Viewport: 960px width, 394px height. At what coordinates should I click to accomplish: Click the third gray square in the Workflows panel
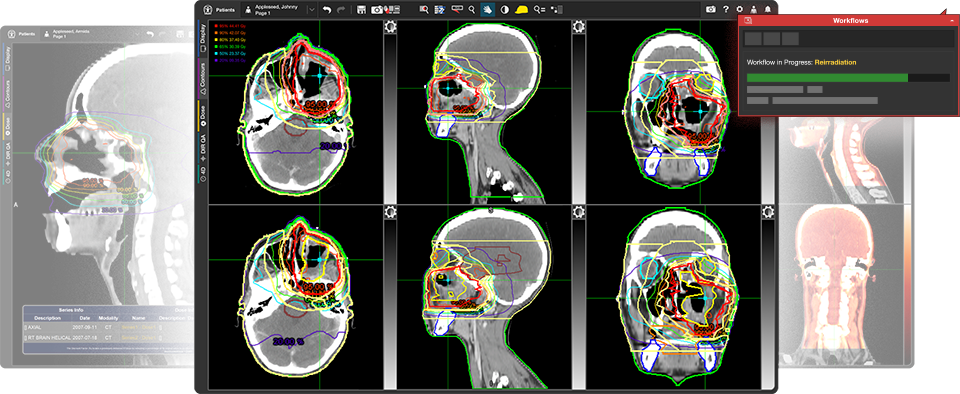(x=790, y=39)
